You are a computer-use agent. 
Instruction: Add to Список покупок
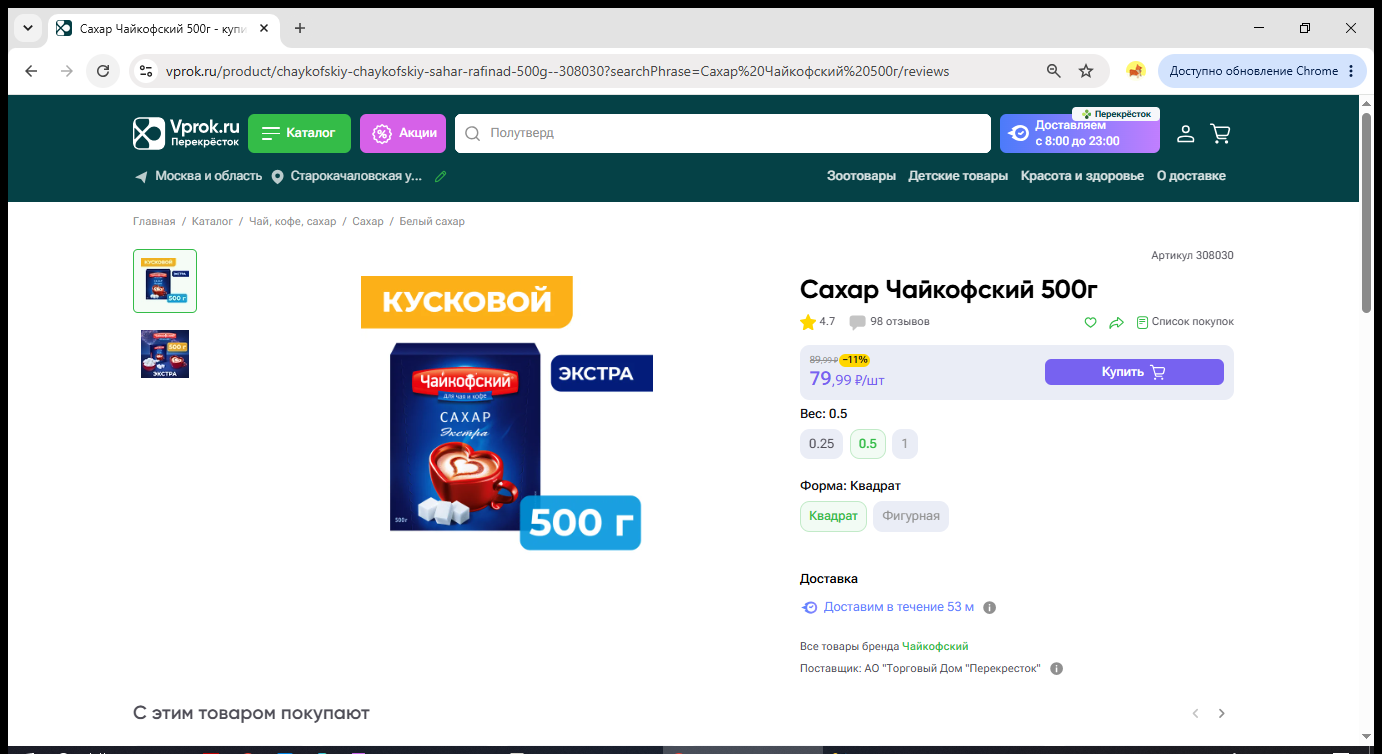[1185, 322]
